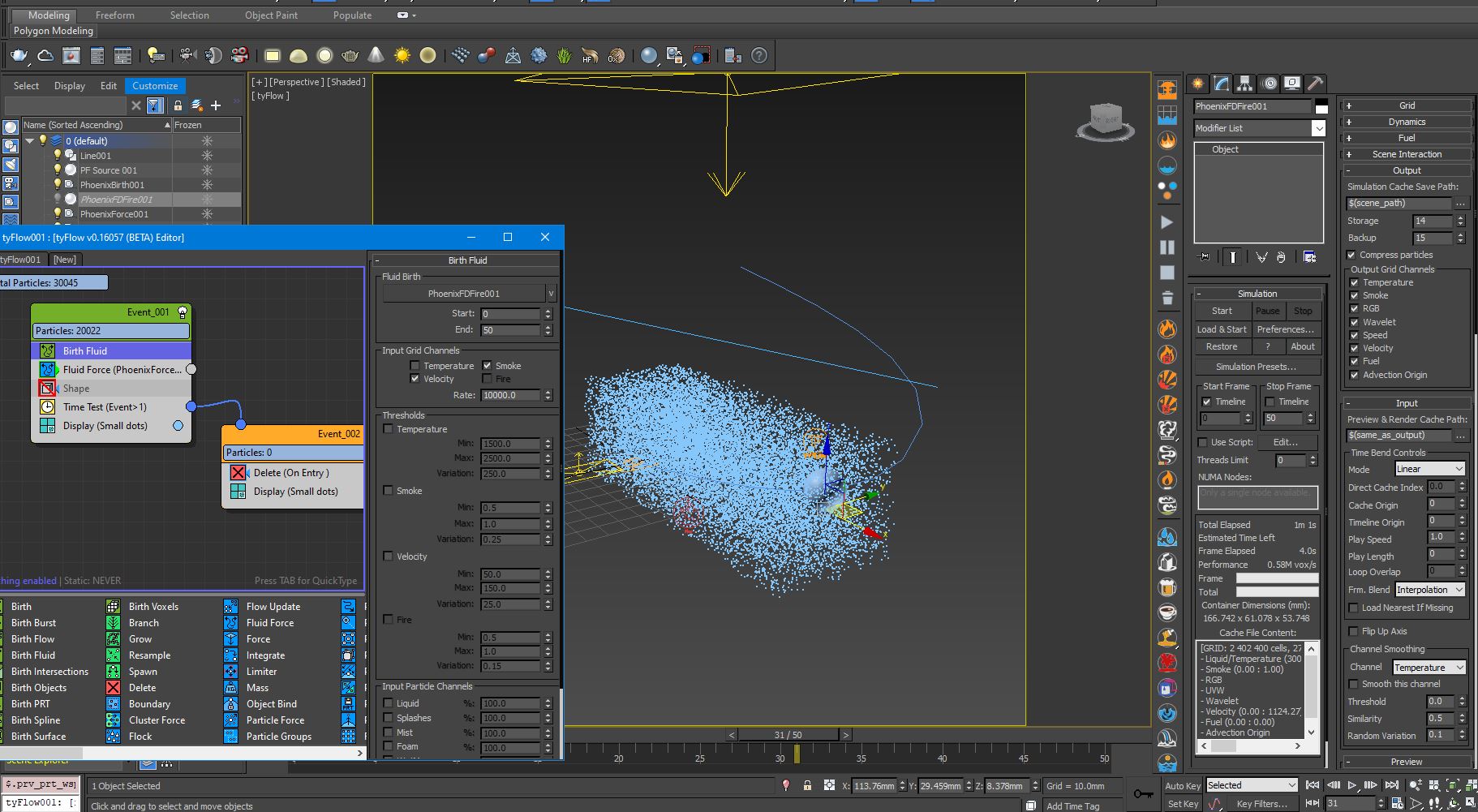Open the rendered frame window icon
Screen dimensions: 1478x812
[x=71, y=55]
